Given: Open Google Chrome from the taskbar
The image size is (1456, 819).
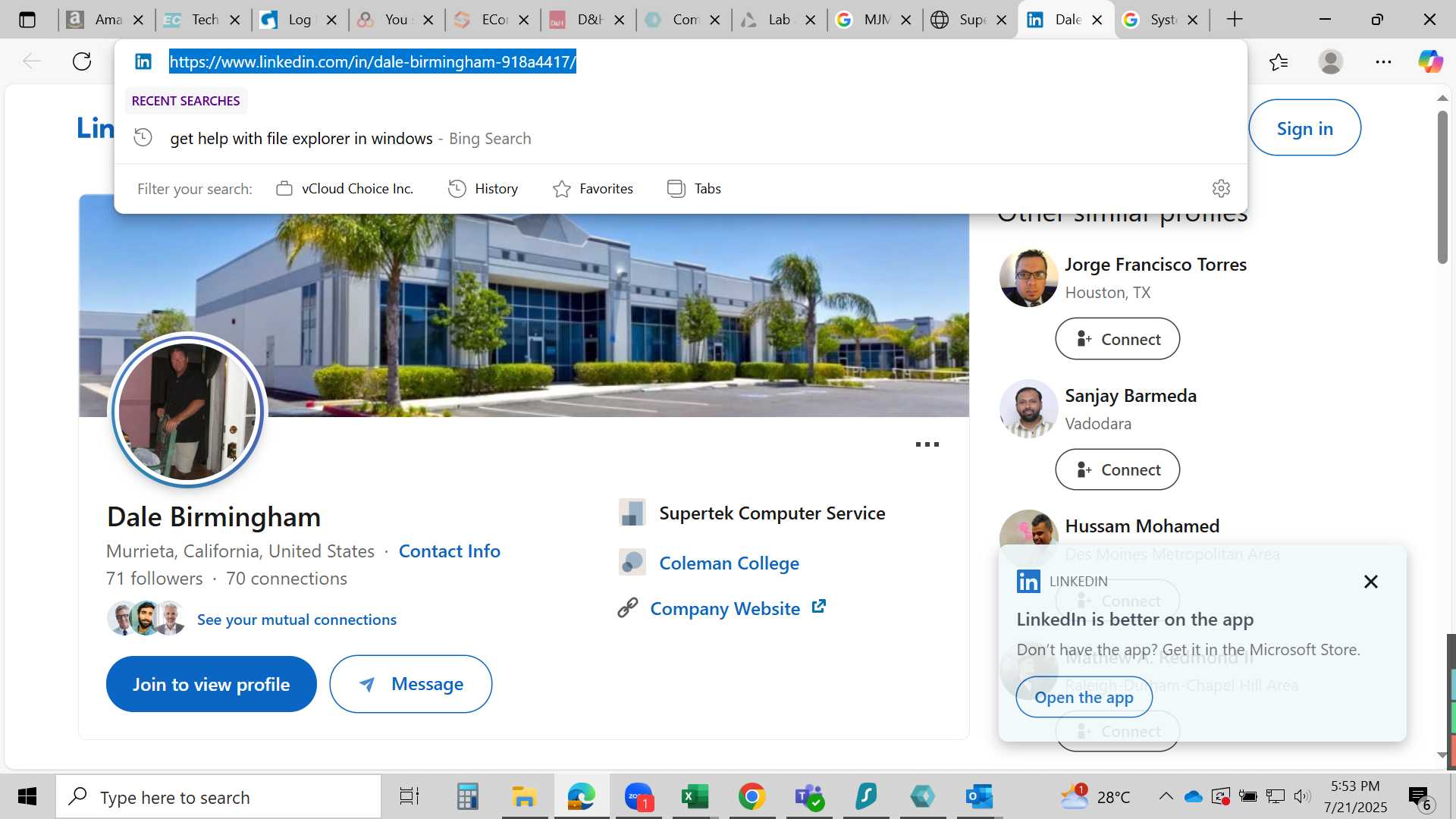Looking at the screenshot, I should click(x=752, y=797).
